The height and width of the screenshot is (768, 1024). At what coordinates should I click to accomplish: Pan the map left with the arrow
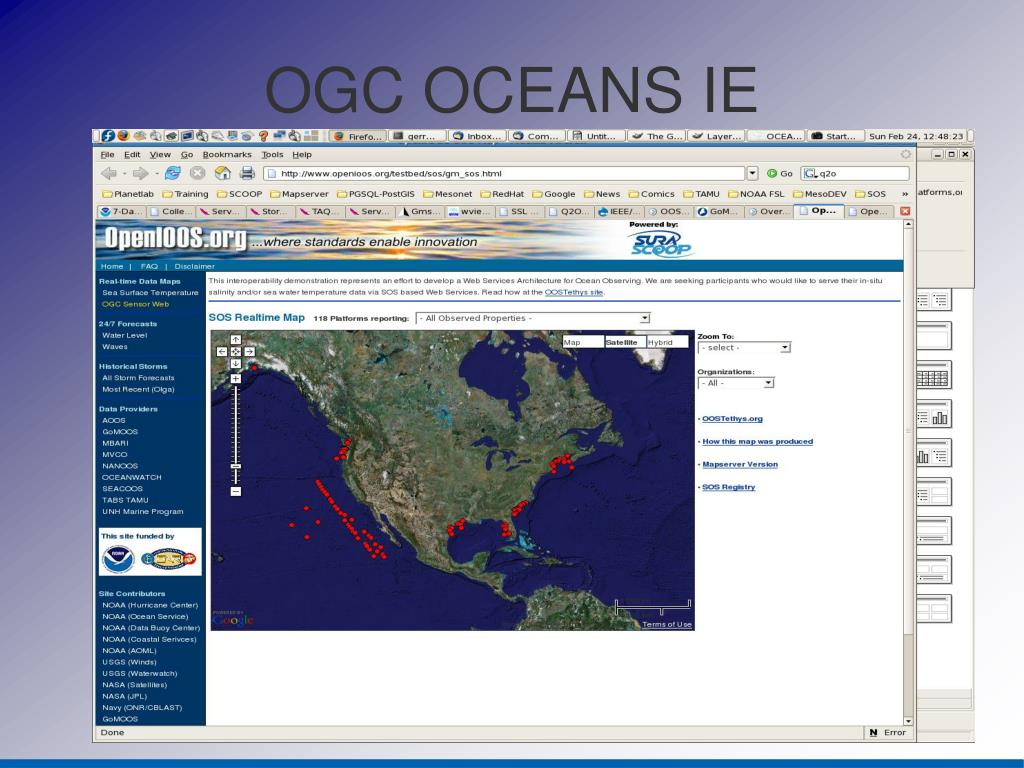222,351
